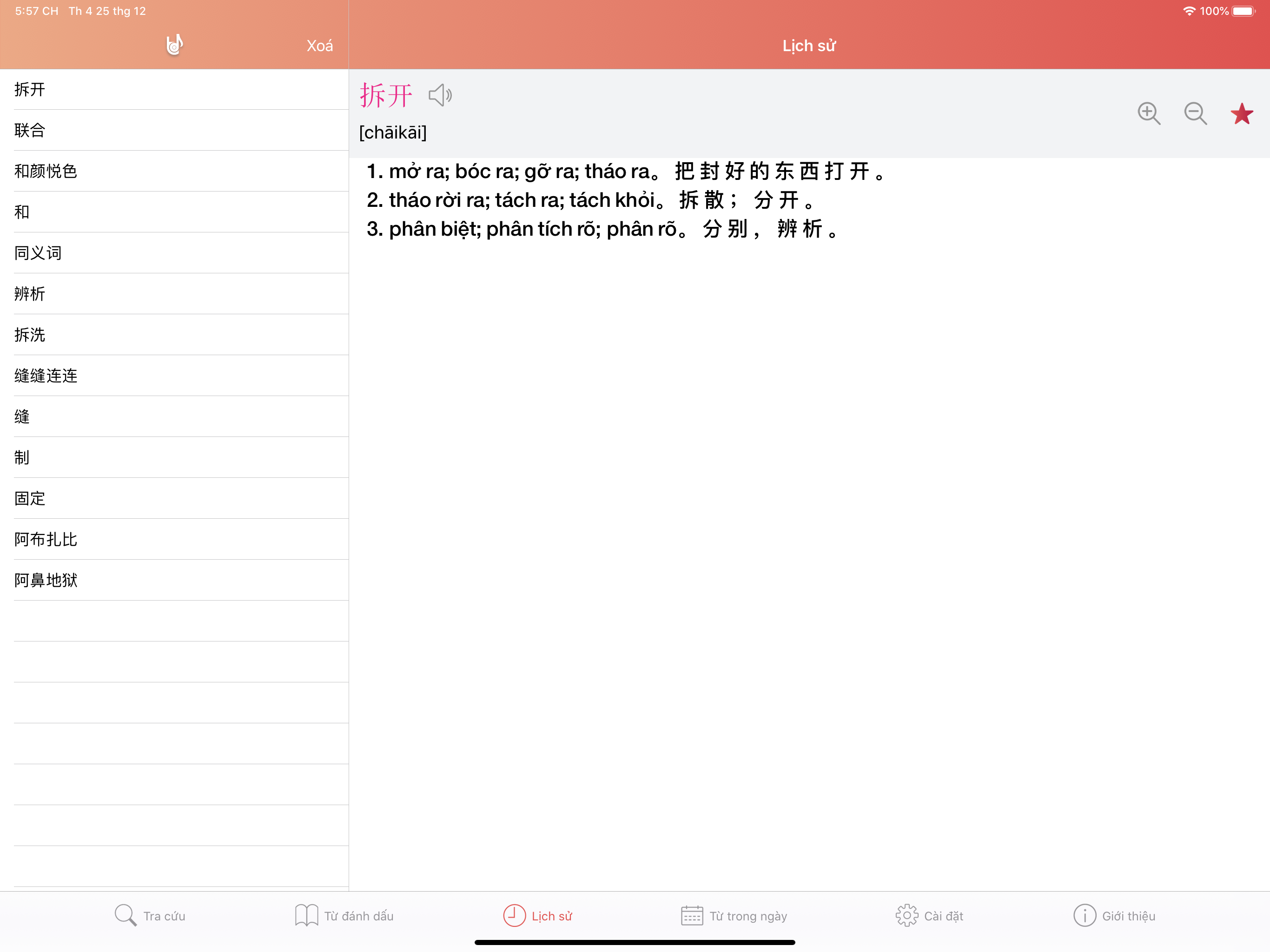1270x952 pixels.
Task: Tap definition 2 'tháo rời ra'
Action: [x=591, y=200]
